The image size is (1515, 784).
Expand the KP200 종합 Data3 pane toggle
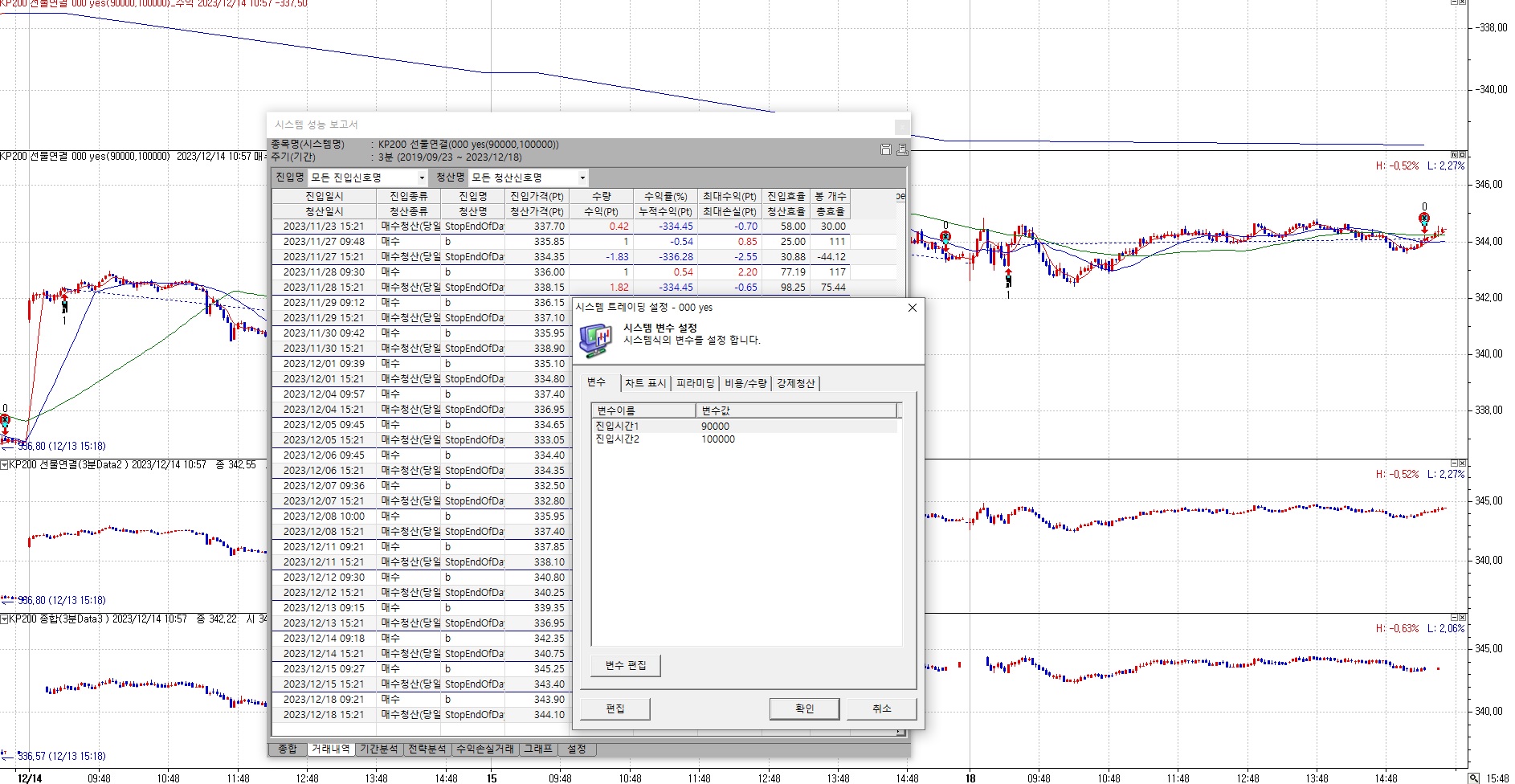(x=5, y=619)
